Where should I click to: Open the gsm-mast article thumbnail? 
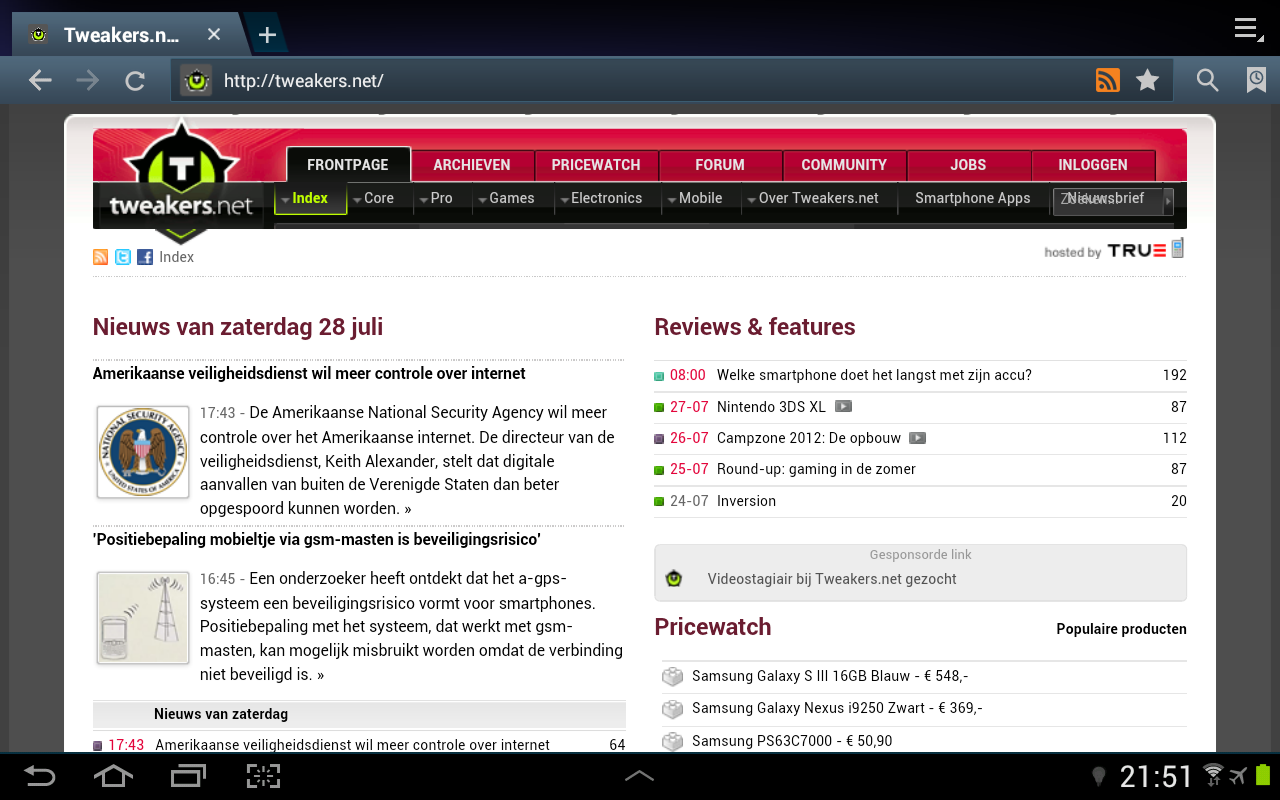tap(143, 618)
